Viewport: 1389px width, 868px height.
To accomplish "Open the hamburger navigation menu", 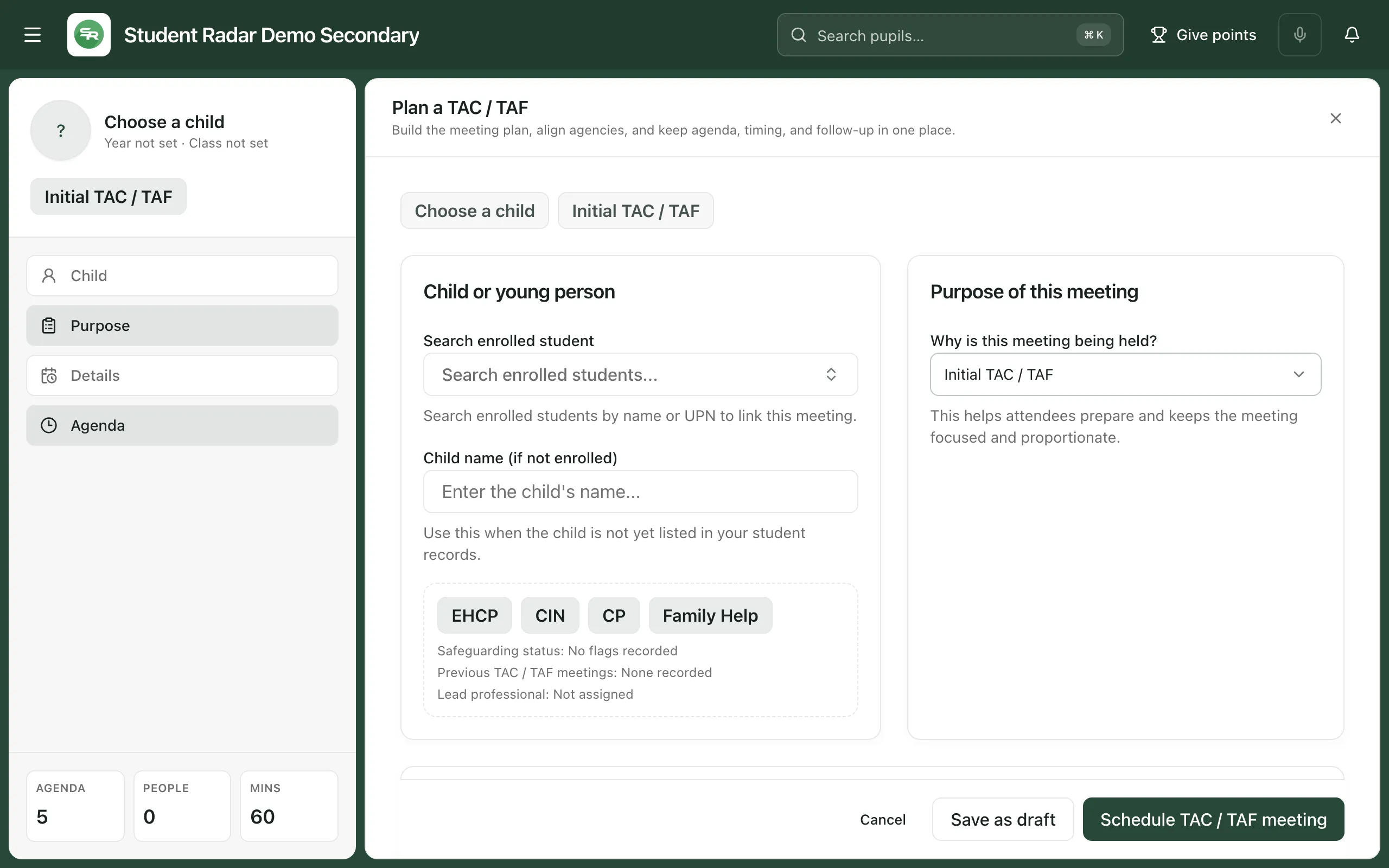I will pyautogui.click(x=33, y=35).
